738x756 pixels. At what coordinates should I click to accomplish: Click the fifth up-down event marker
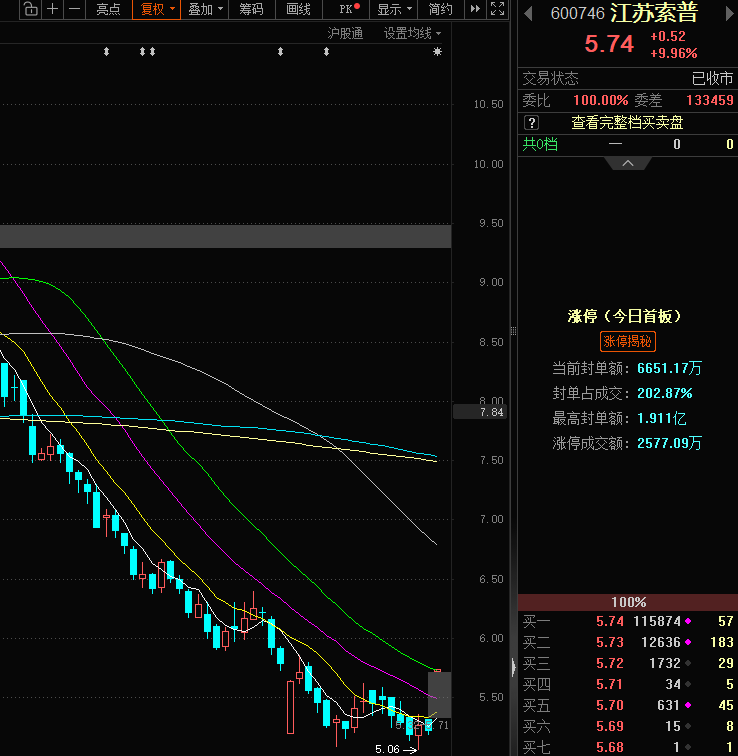(326, 52)
